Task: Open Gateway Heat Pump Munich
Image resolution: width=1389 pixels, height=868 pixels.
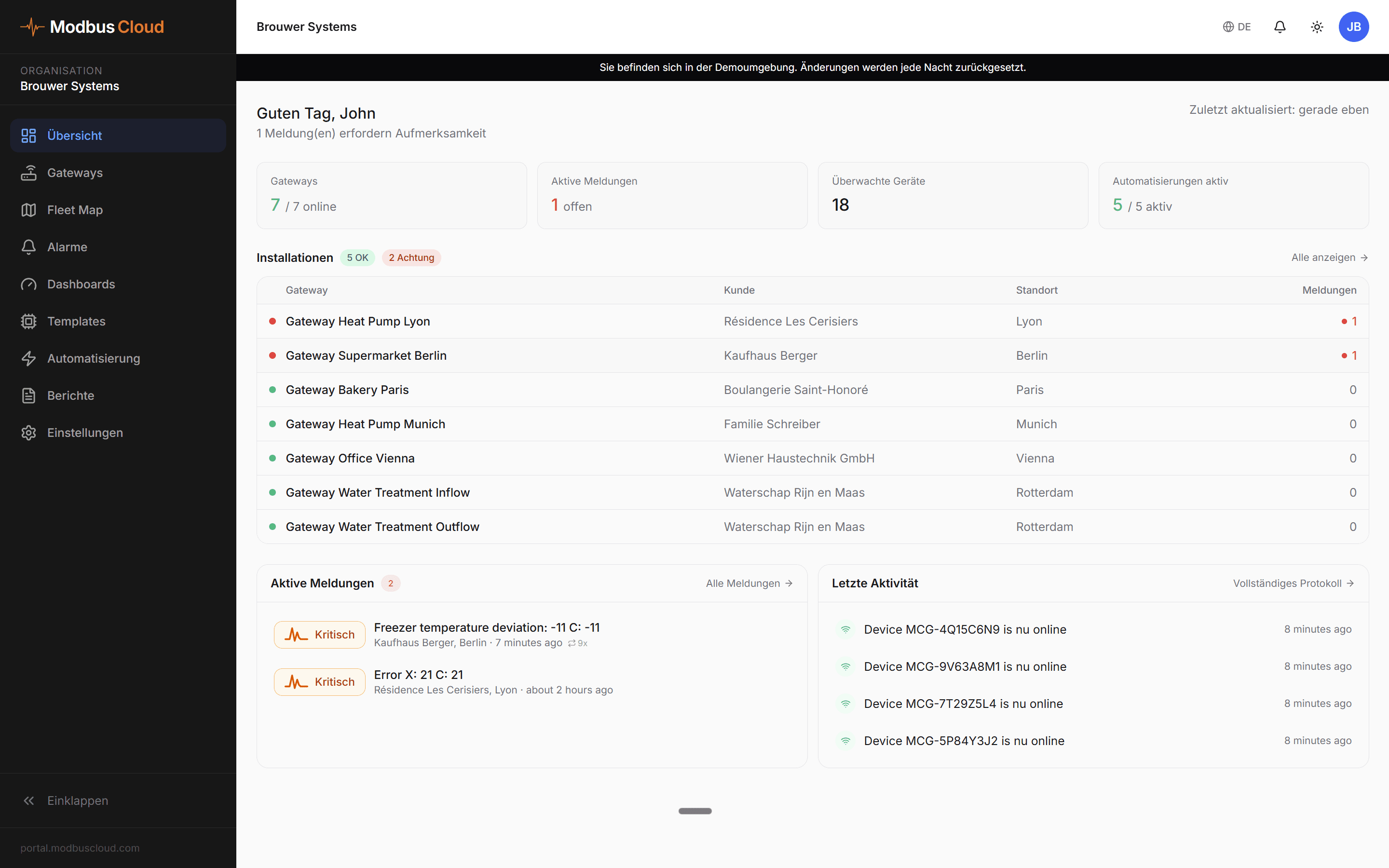Action: pos(812,424)
